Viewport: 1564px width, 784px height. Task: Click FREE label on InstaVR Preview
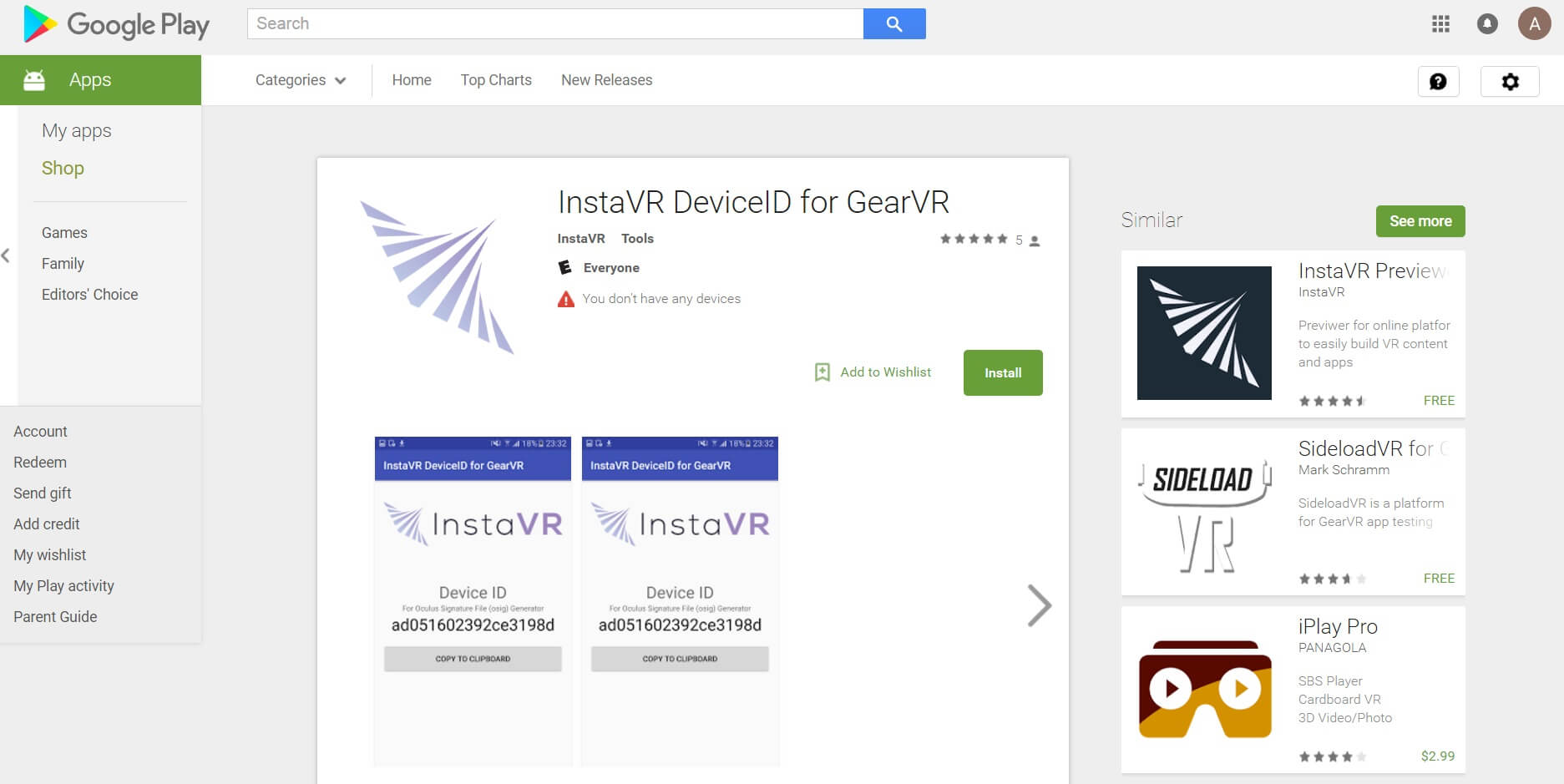tap(1439, 401)
